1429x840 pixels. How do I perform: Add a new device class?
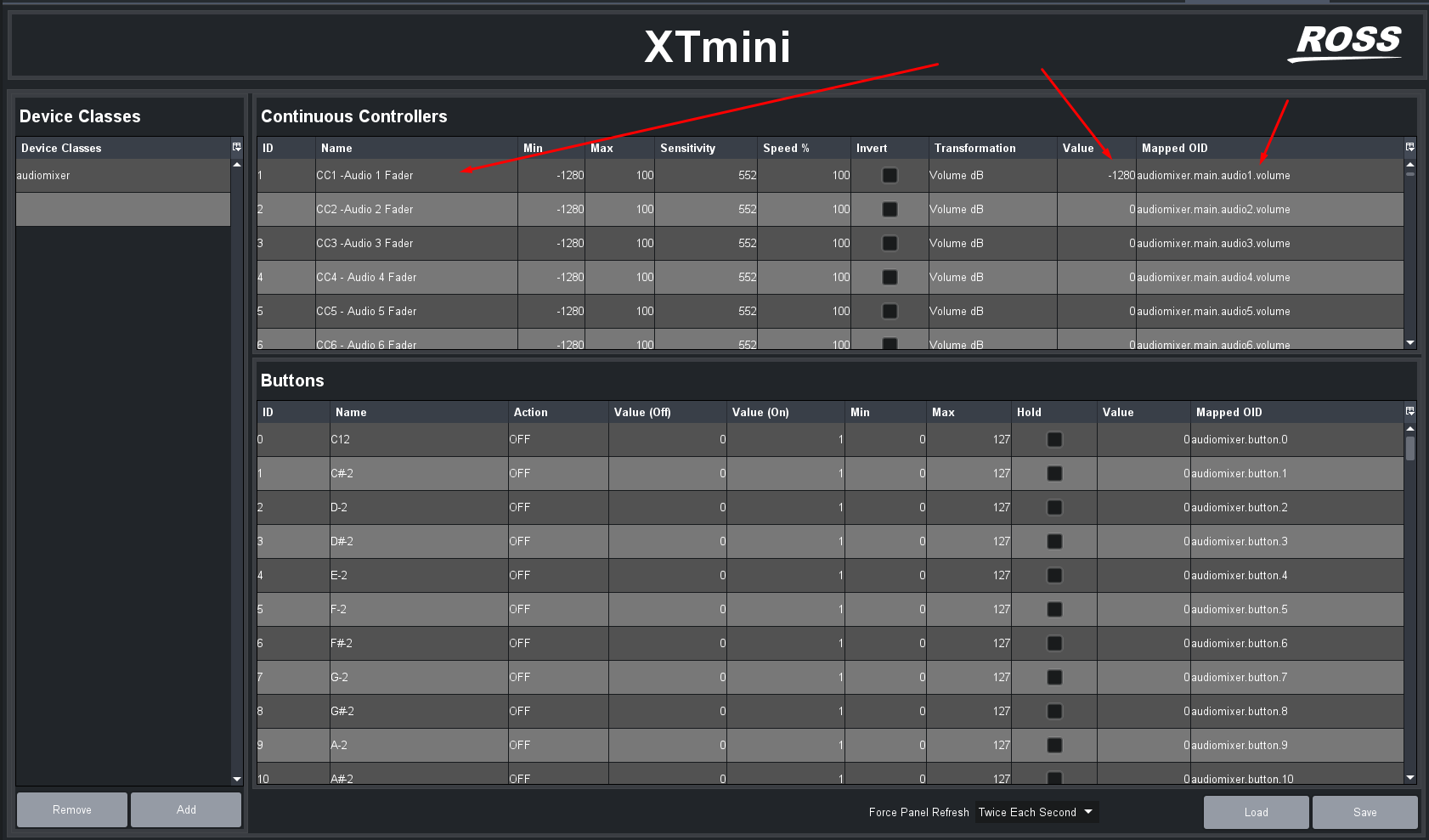point(186,809)
